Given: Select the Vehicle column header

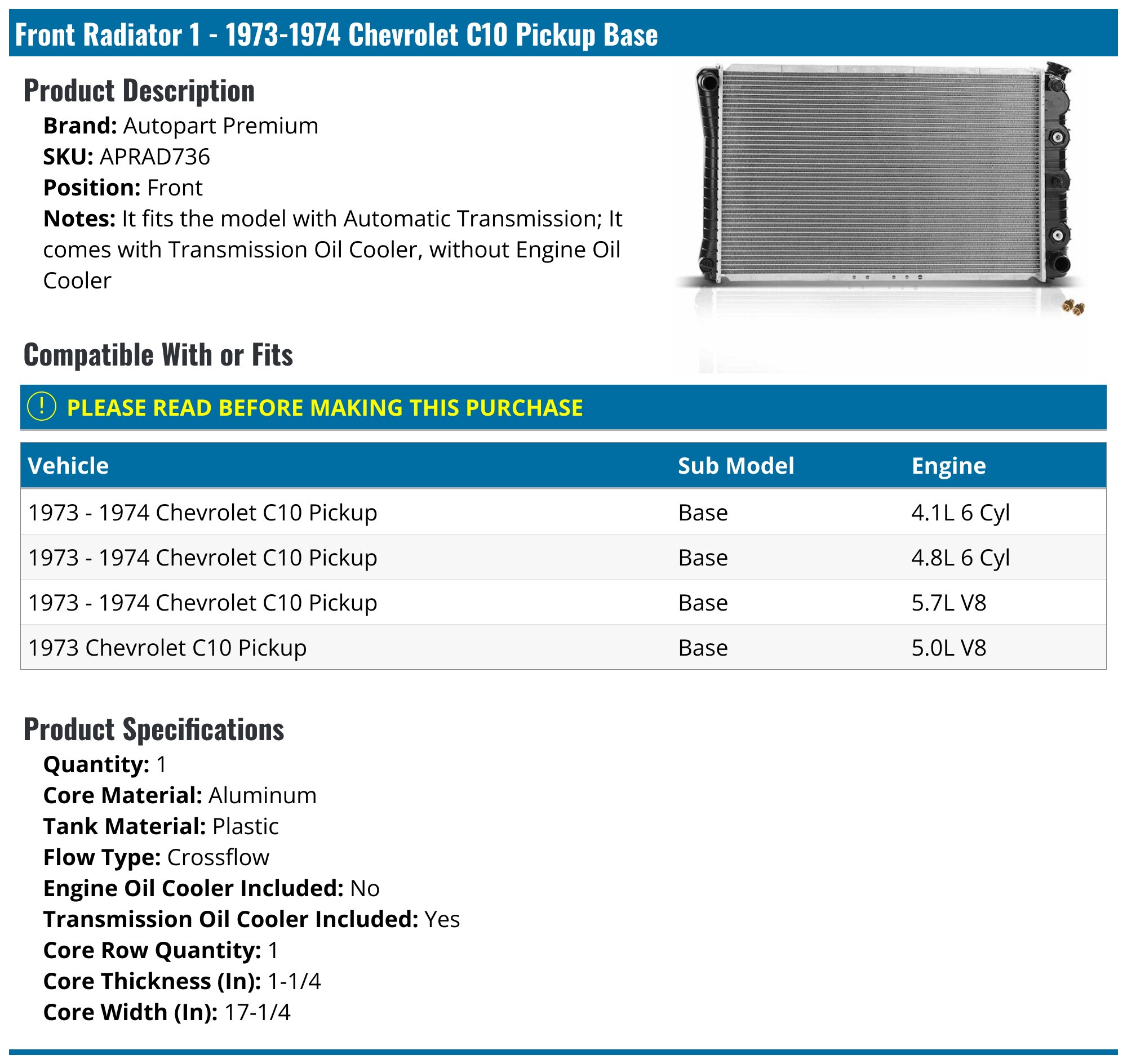Looking at the screenshot, I should (x=68, y=466).
